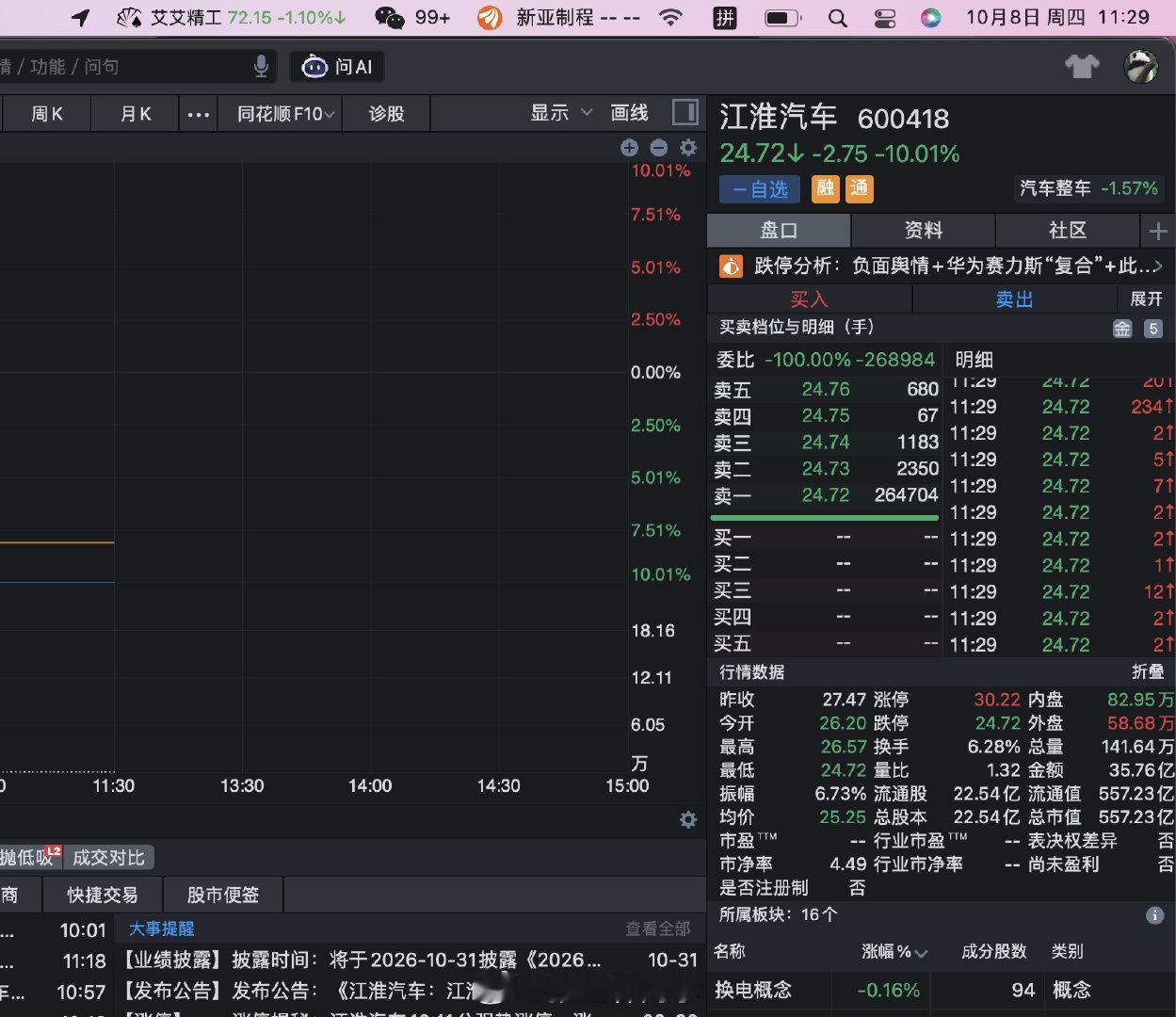The height and width of the screenshot is (1017, 1176).
Task: Open the Wi-Fi status icon
Action: tap(670, 18)
